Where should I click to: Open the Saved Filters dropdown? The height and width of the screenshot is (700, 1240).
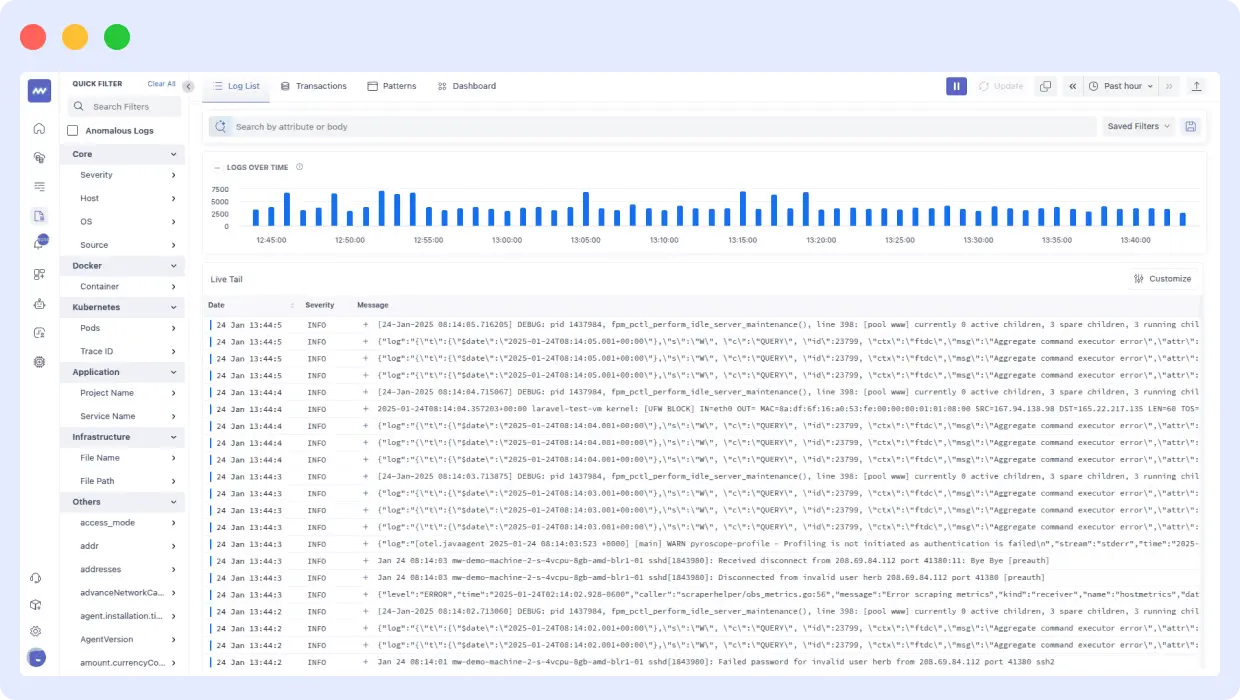coord(1138,126)
